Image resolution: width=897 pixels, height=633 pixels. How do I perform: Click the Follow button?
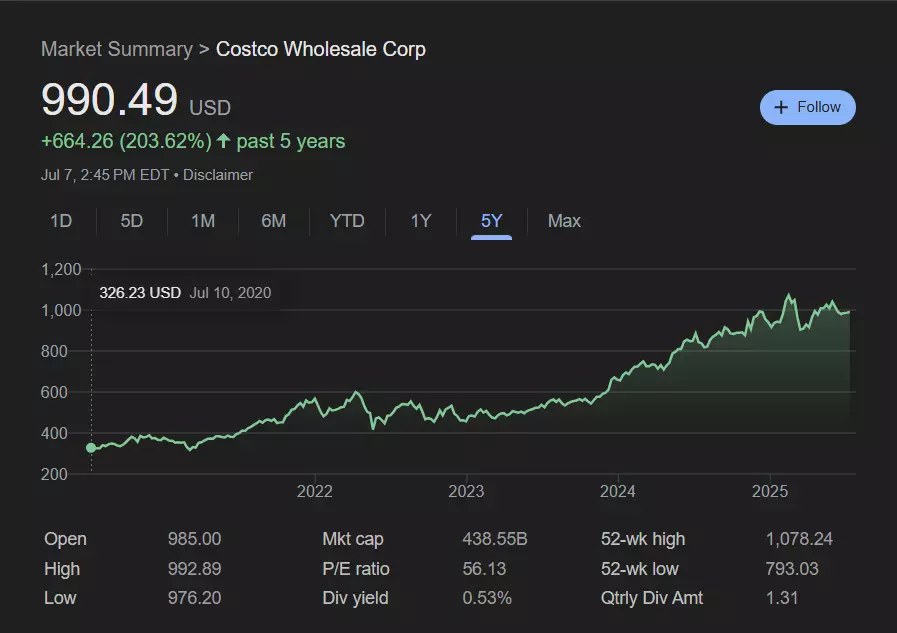click(807, 107)
